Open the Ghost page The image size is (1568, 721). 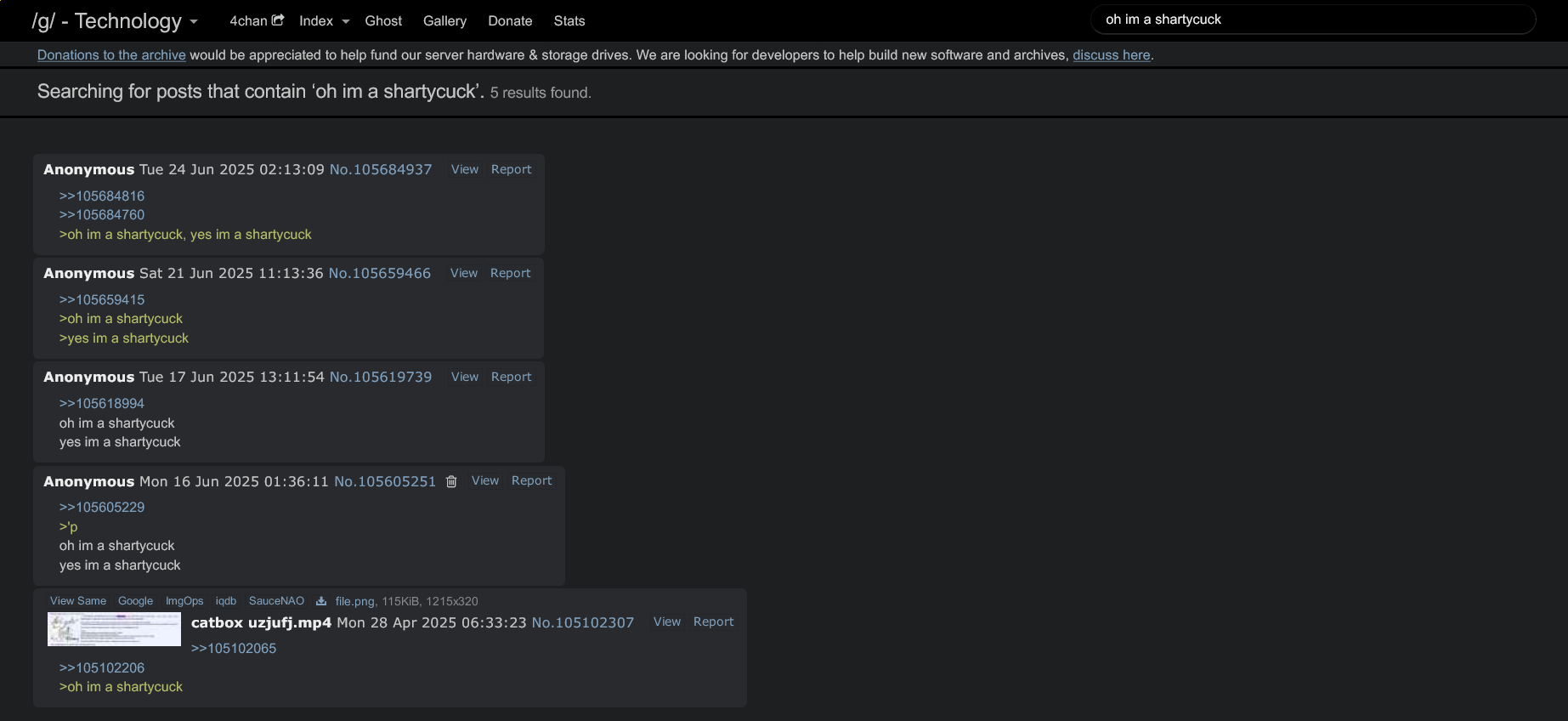(x=383, y=20)
